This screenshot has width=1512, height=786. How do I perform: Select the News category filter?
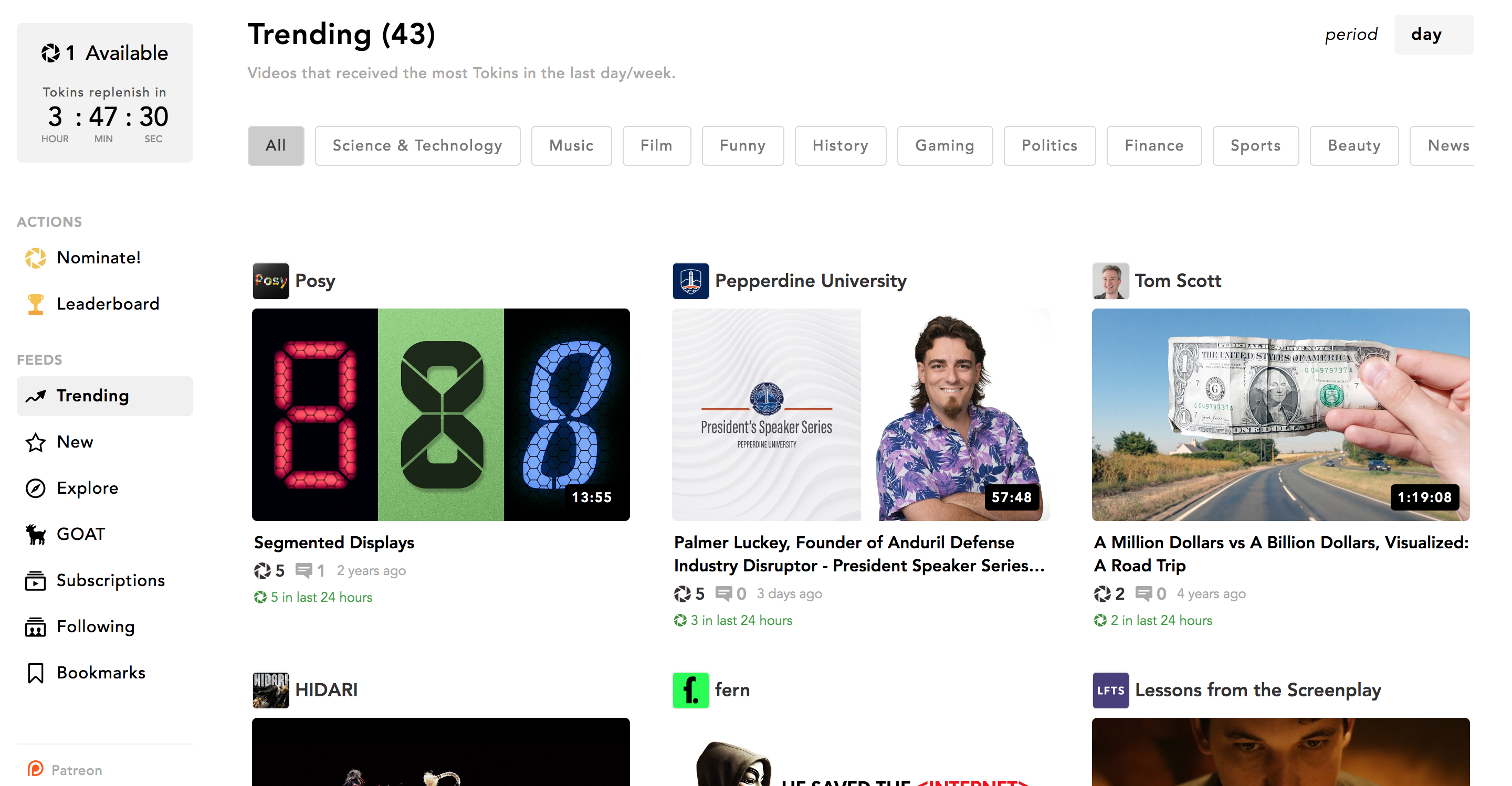point(1443,145)
